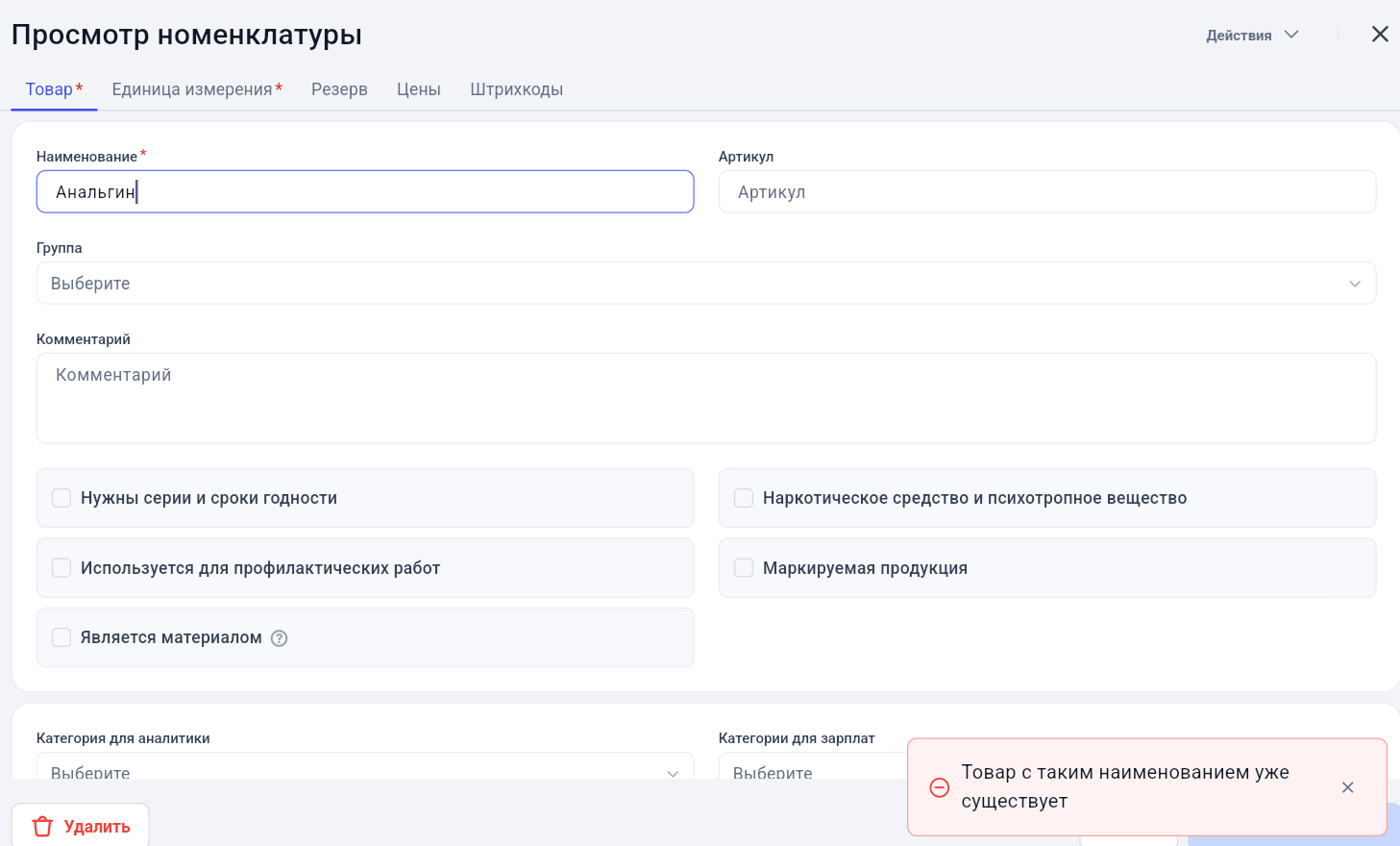Go to the Резерв tab
The image size is (1400, 846).
click(339, 89)
